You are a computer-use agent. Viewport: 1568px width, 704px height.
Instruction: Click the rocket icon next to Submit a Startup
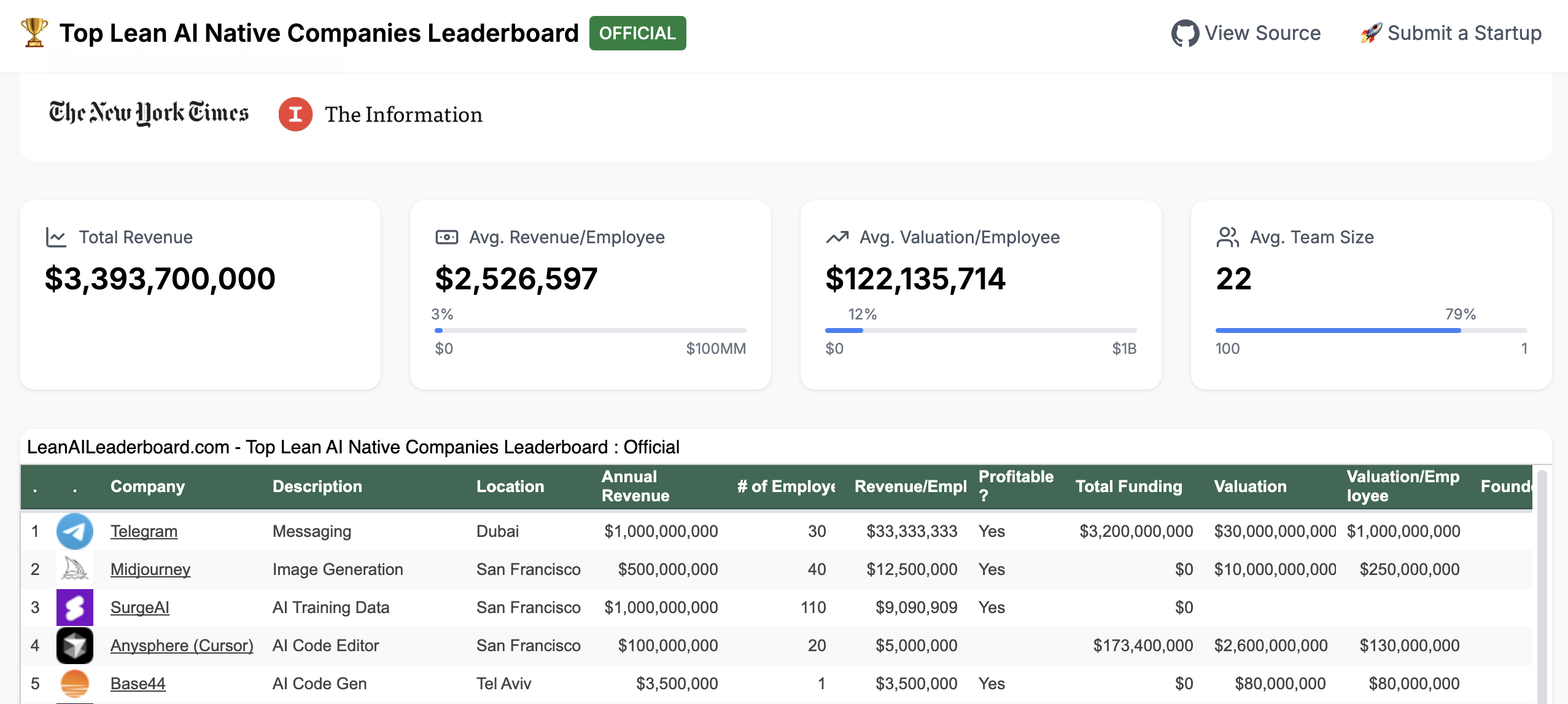(1369, 33)
